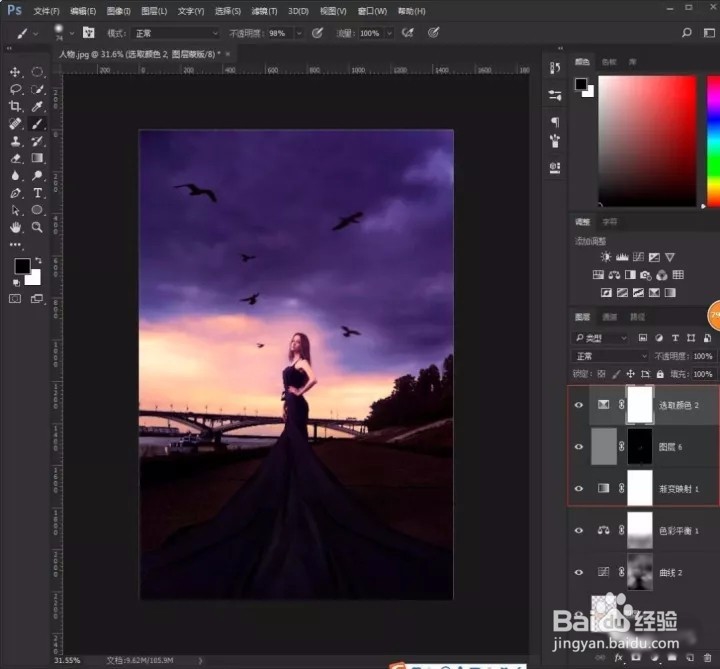Add a Brightness/Contrast adjustment
This screenshot has width=720, height=669.
point(606,257)
